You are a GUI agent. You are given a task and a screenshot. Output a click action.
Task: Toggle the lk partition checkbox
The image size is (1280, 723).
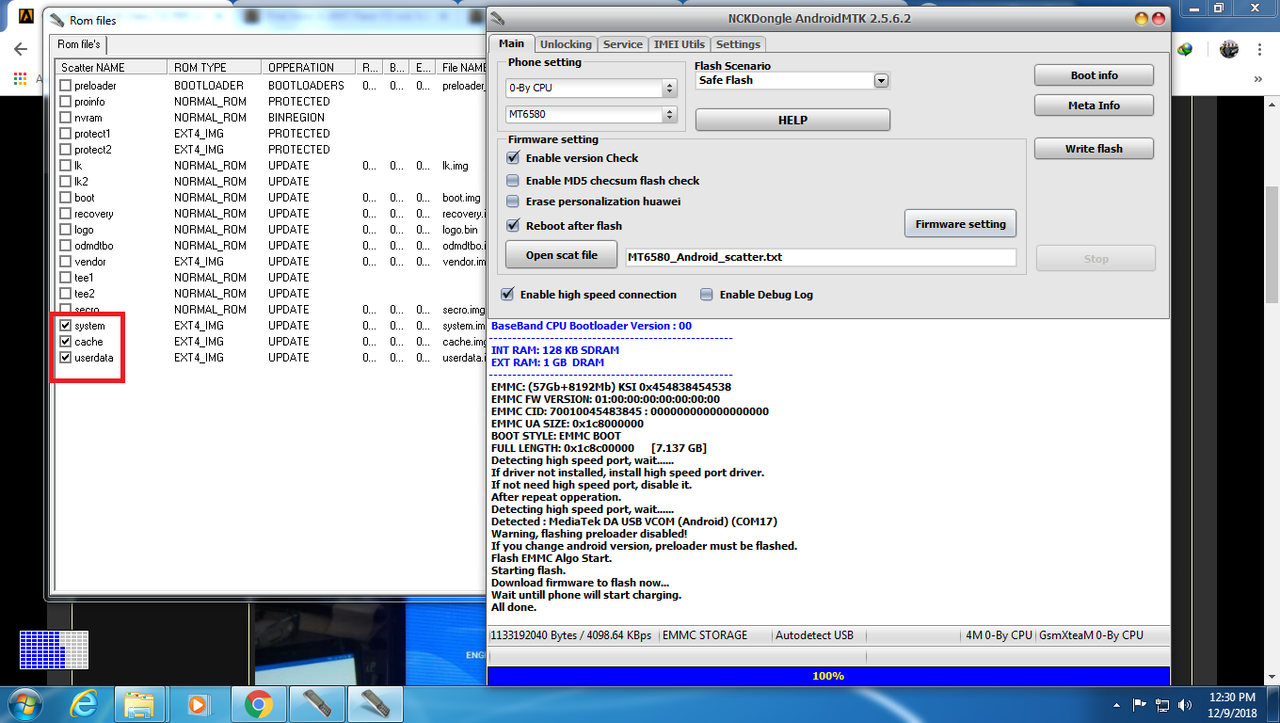coord(66,166)
